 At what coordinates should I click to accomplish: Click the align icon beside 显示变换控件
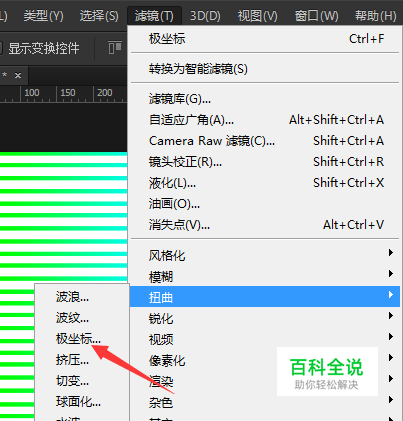[115, 48]
